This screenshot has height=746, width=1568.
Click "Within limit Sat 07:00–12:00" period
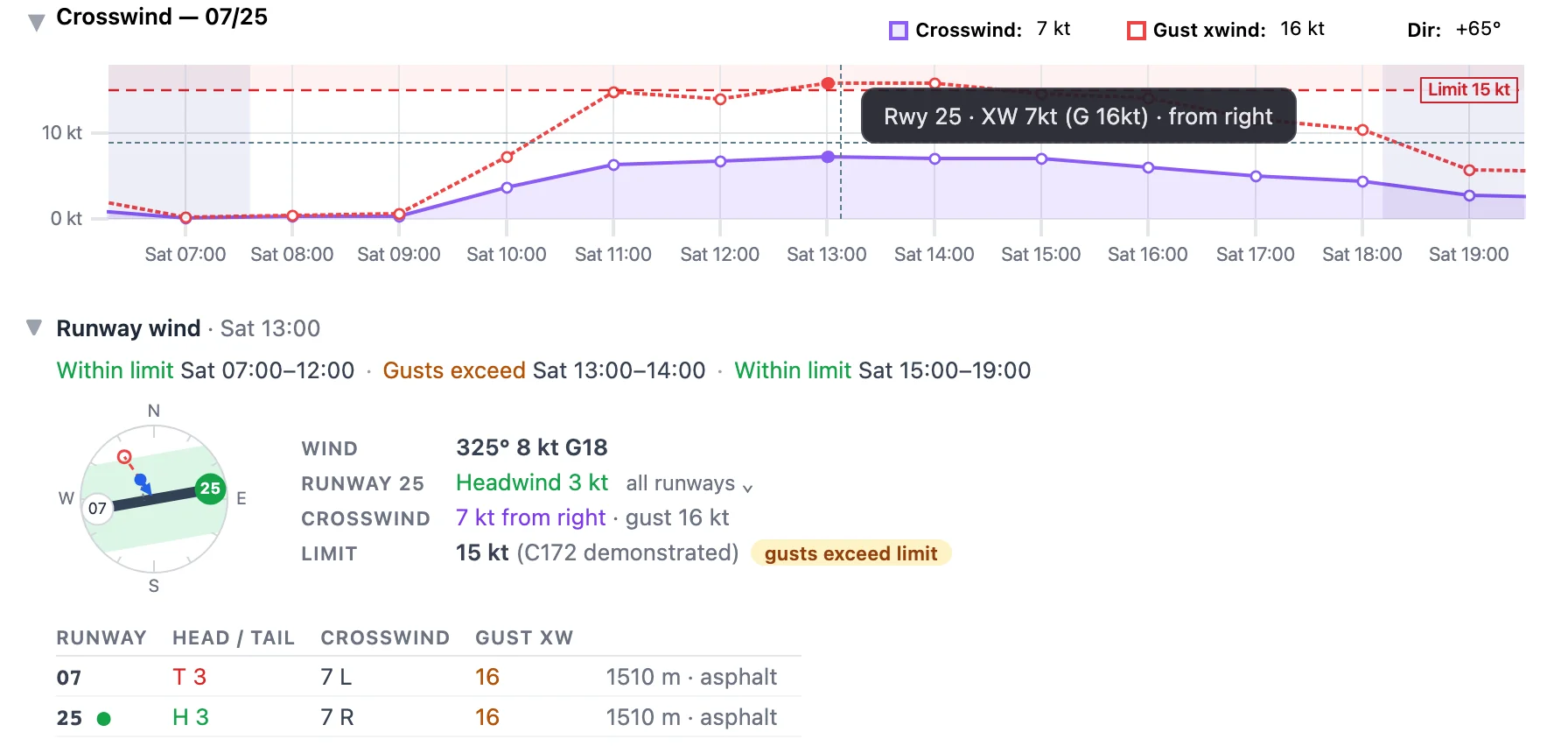pos(206,370)
